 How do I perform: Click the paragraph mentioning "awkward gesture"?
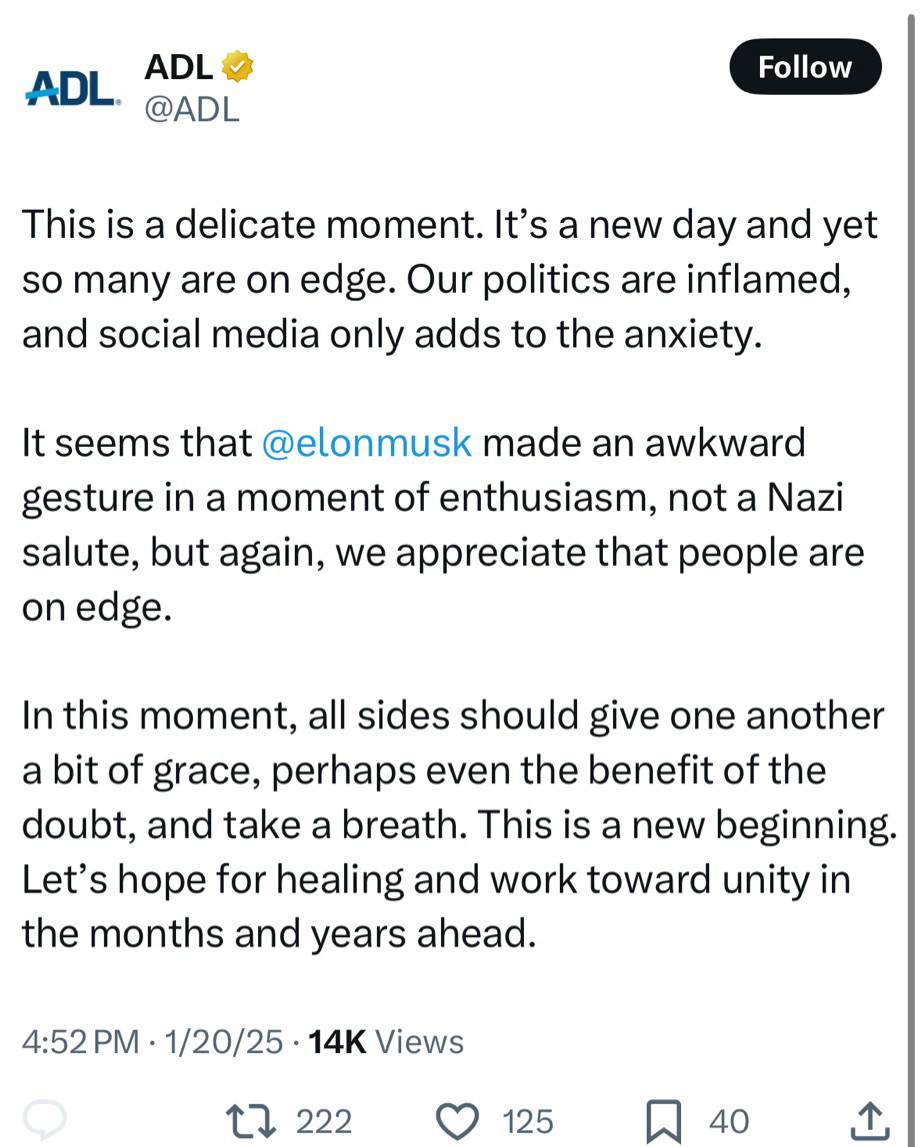pyautogui.click(x=442, y=525)
